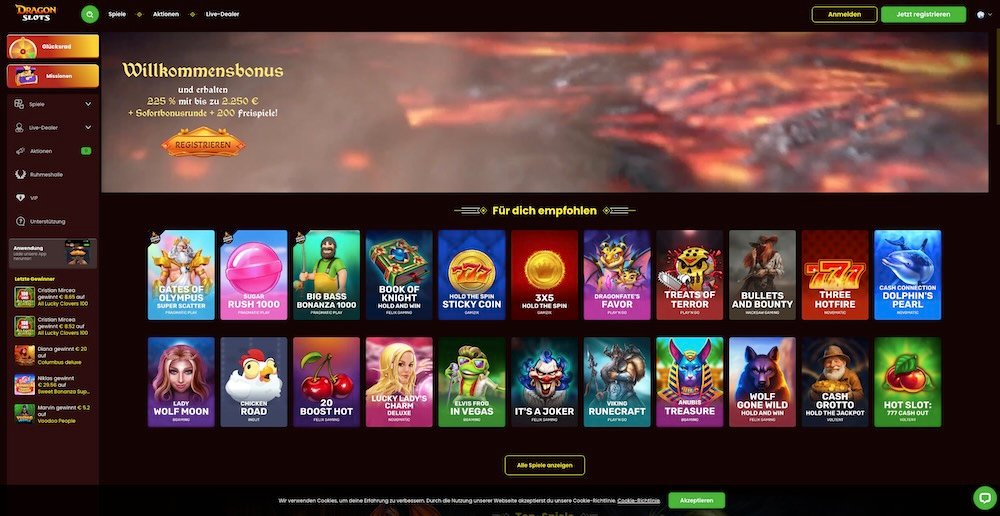
Task: Open Aktionen in top navigation
Action: point(166,14)
